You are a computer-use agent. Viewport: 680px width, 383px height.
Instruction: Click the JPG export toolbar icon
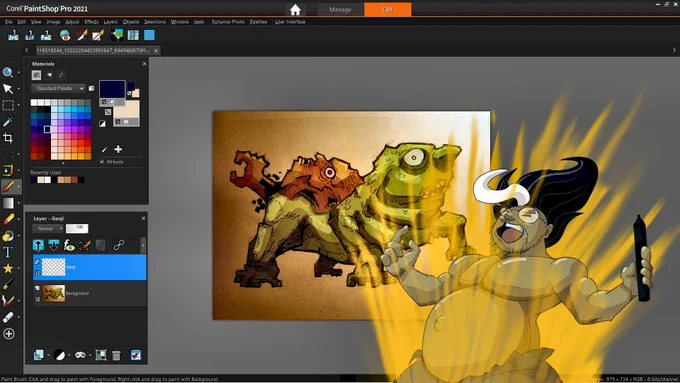(x=13, y=35)
